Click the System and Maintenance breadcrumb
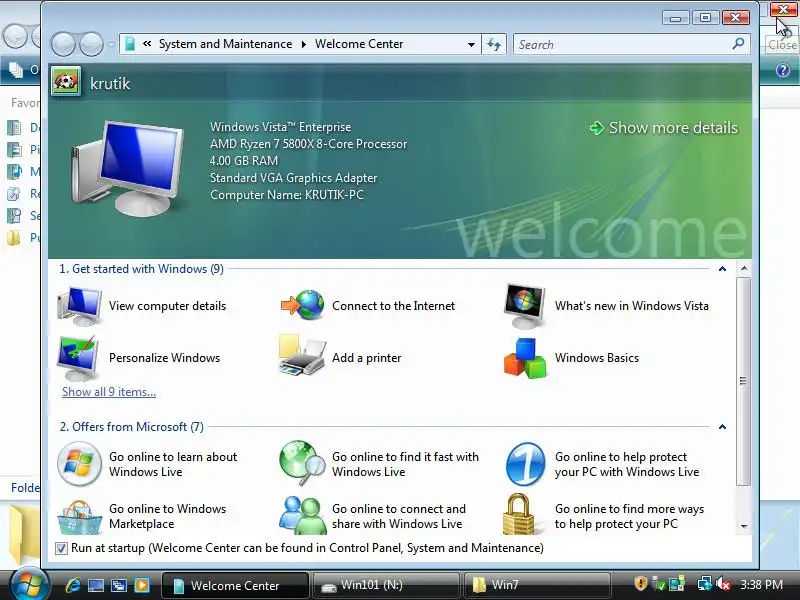Viewport: 800px width, 600px height. (226, 44)
